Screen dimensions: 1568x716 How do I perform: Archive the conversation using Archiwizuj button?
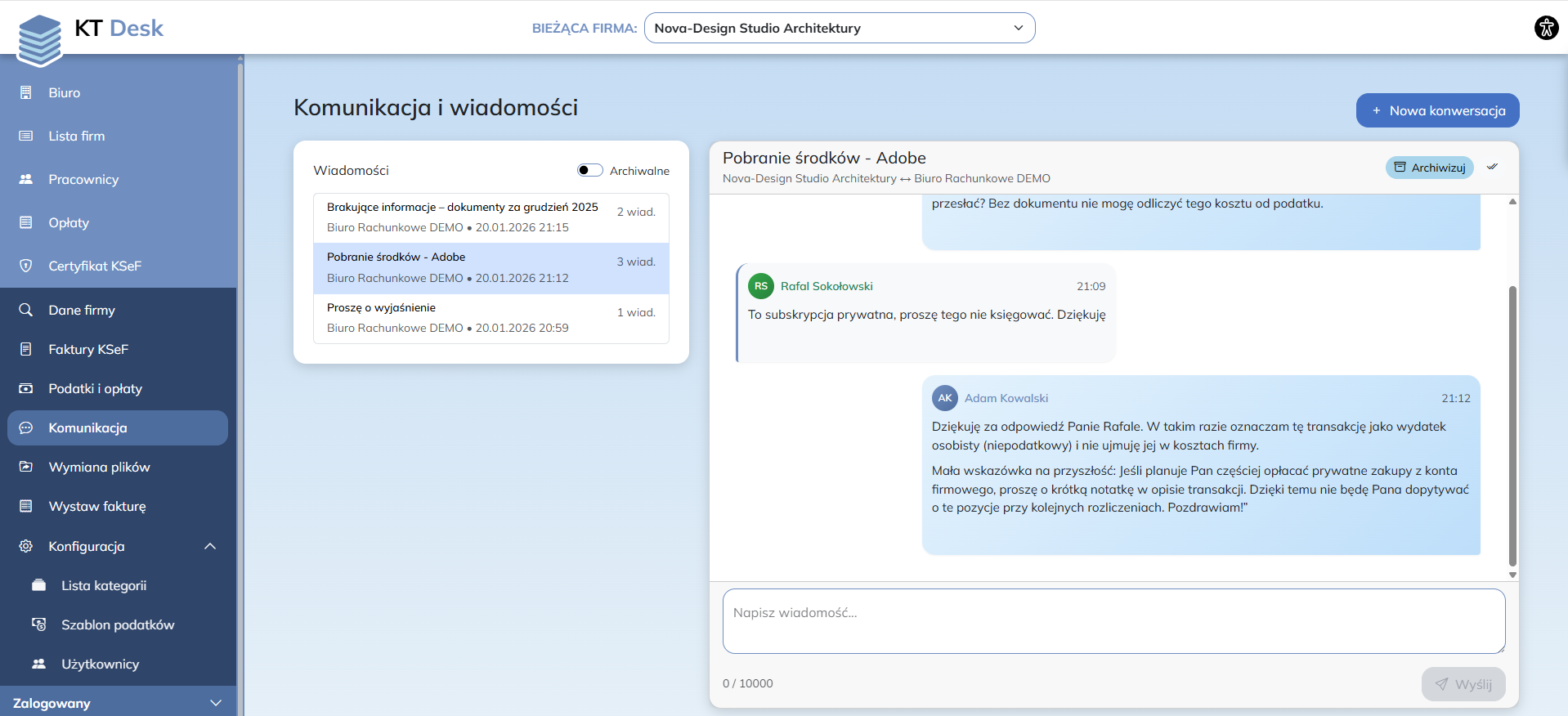[x=1429, y=168]
